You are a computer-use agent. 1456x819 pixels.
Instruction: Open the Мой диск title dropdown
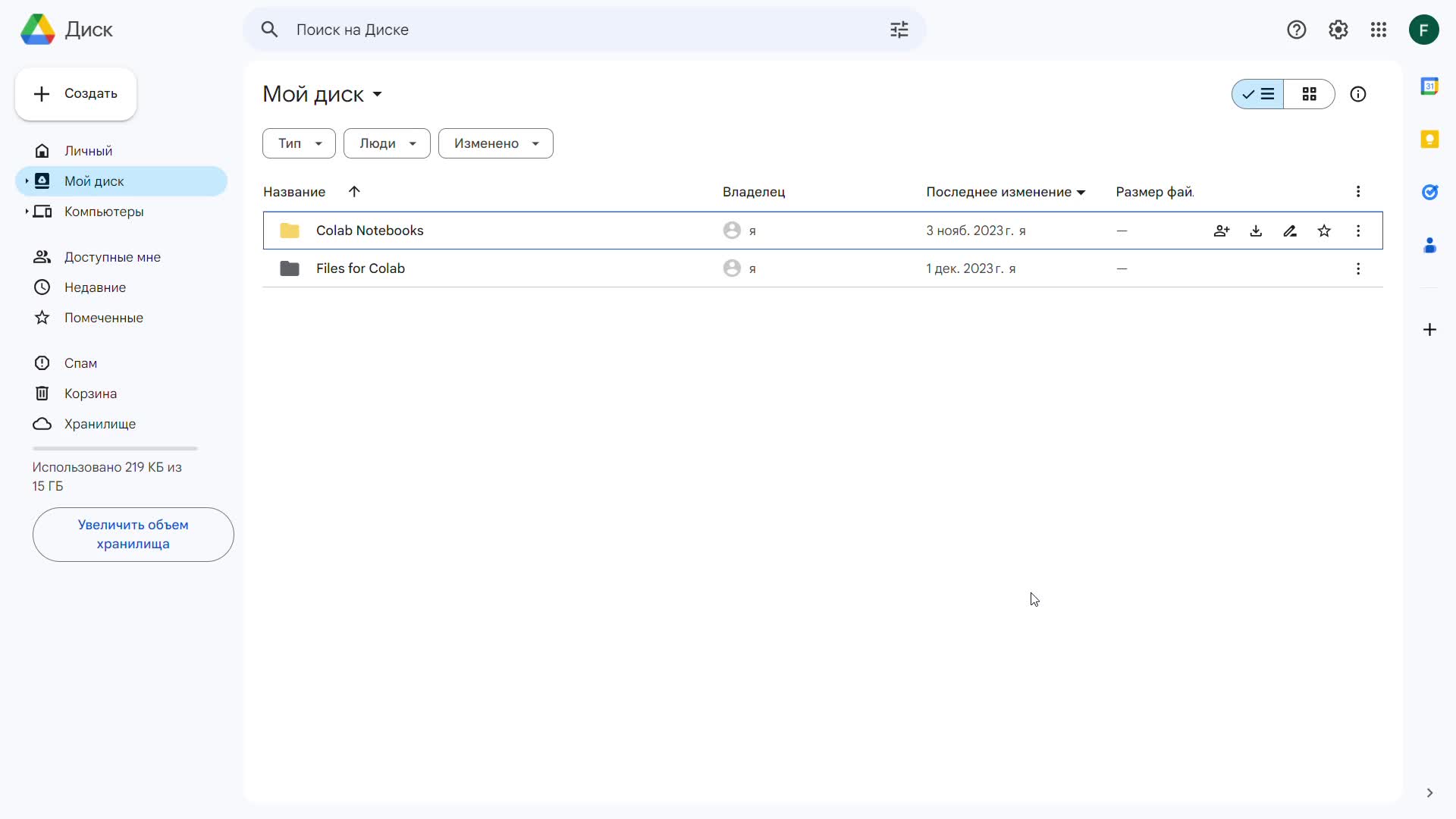click(x=322, y=94)
